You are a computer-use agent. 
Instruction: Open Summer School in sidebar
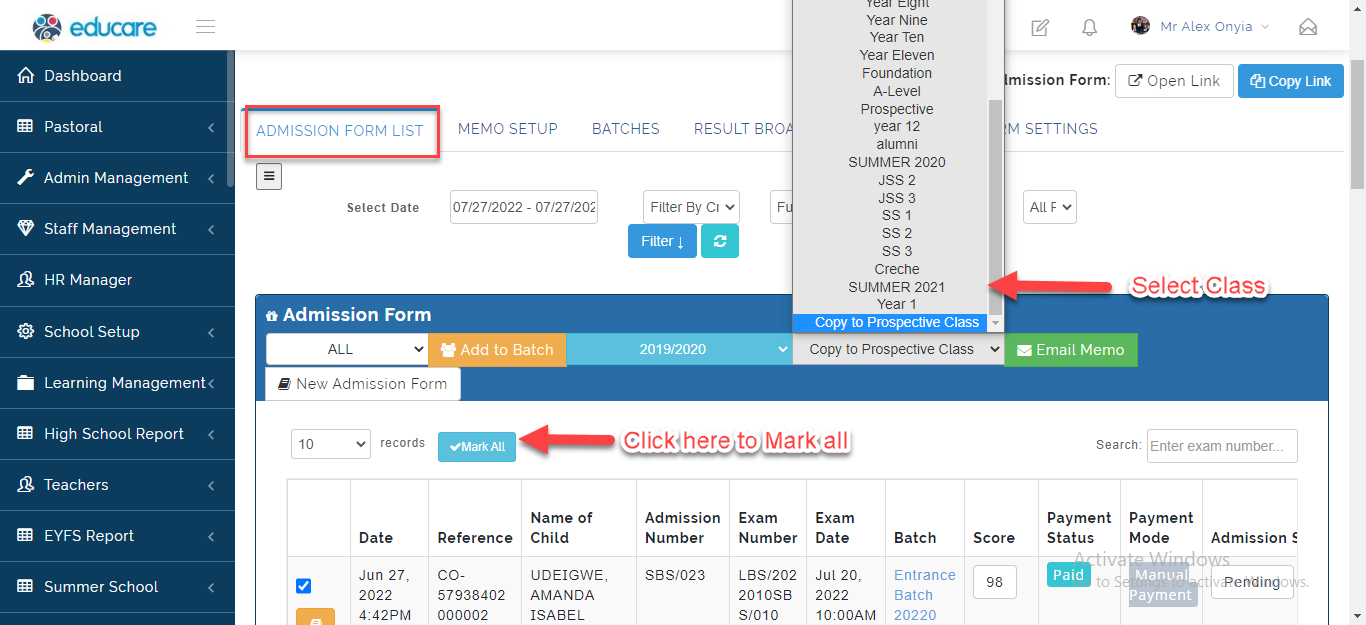click(x=117, y=587)
